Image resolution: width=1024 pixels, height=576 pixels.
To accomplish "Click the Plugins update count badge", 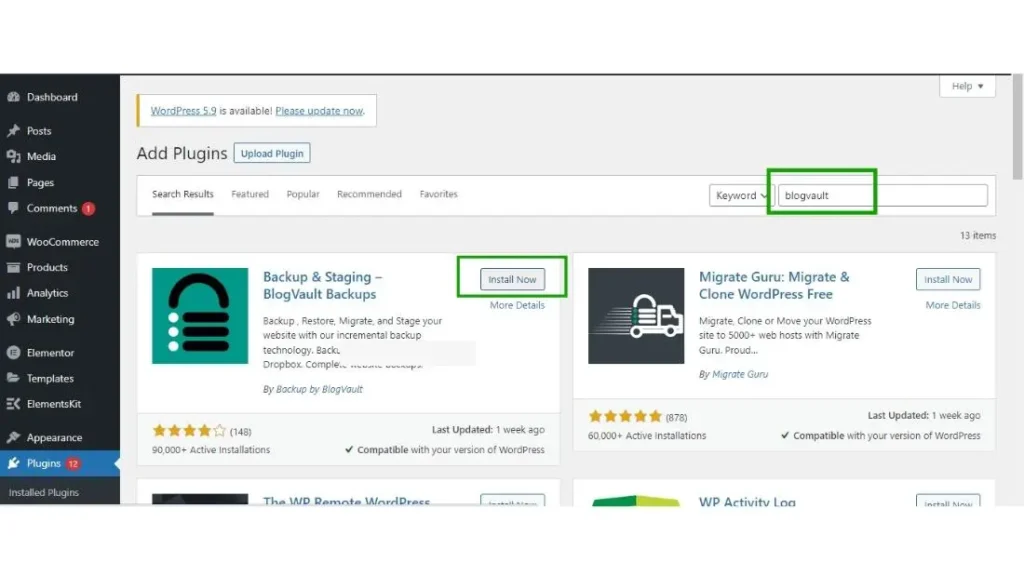I will coord(72,464).
